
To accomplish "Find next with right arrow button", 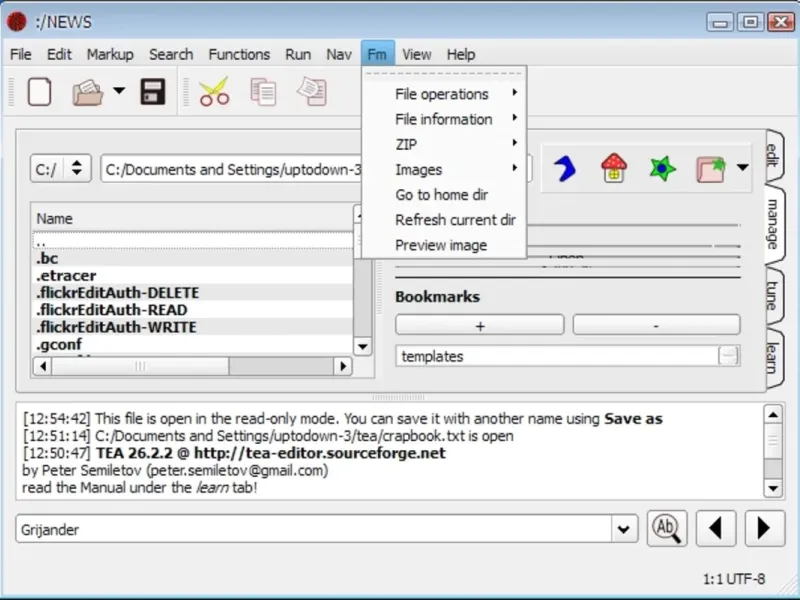I will click(x=764, y=529).
